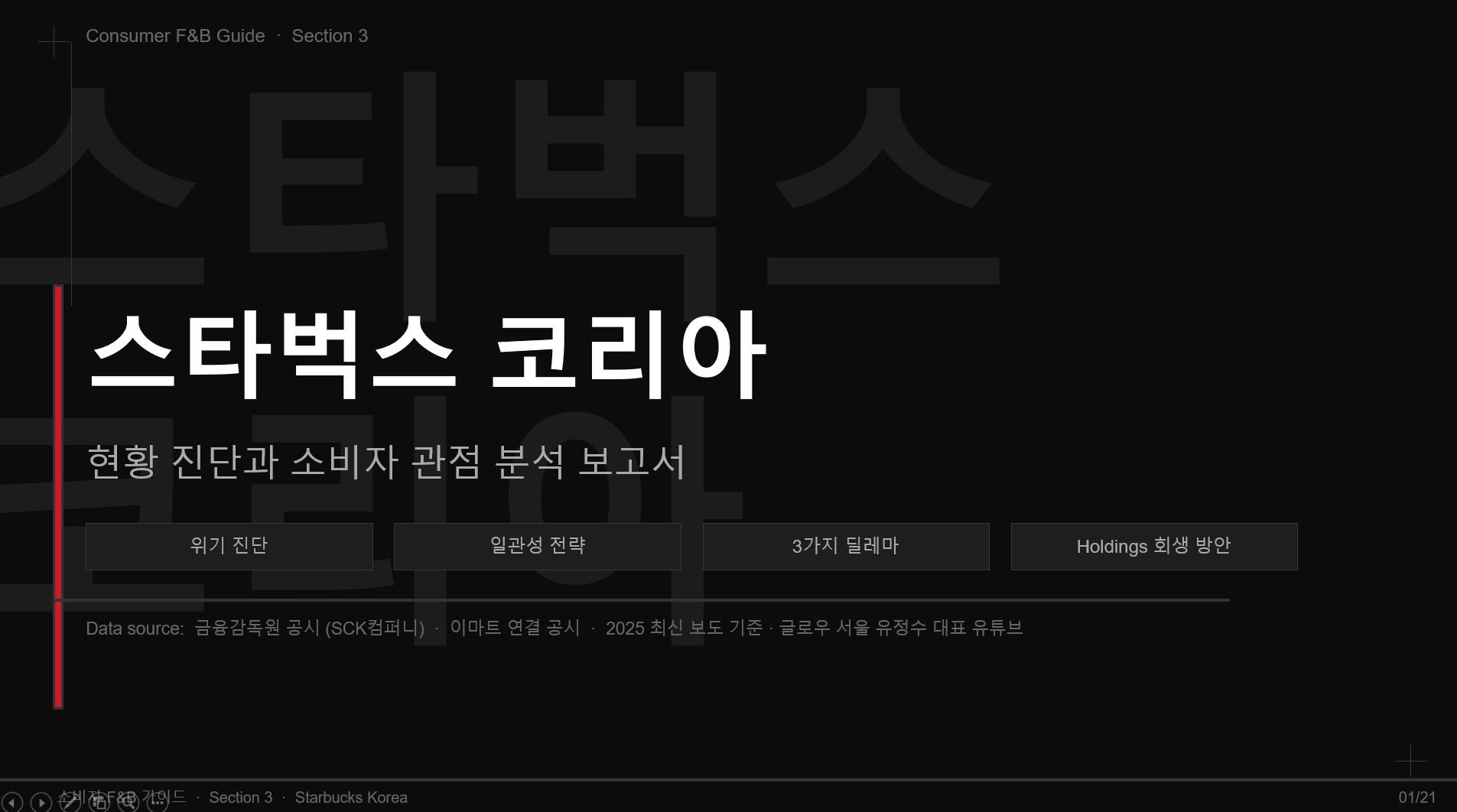Click the header text Consumer F&B Guide
Image resolution: width=1457 pixels, height=812 pixels.
click(175, 36)
